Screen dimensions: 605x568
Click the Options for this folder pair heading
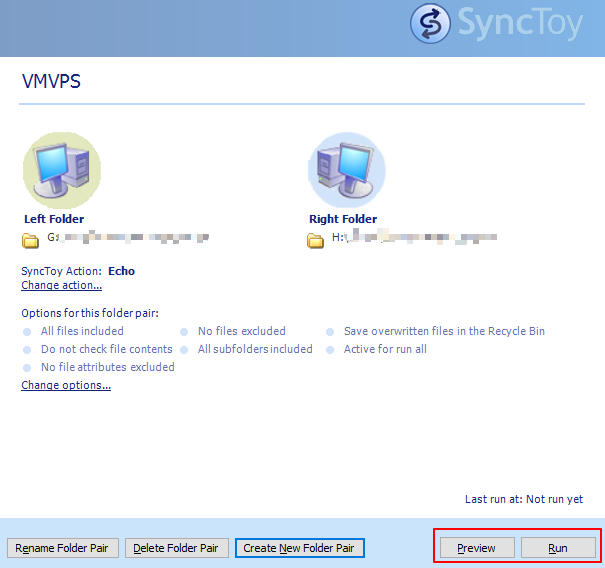(x=90, y=313)
